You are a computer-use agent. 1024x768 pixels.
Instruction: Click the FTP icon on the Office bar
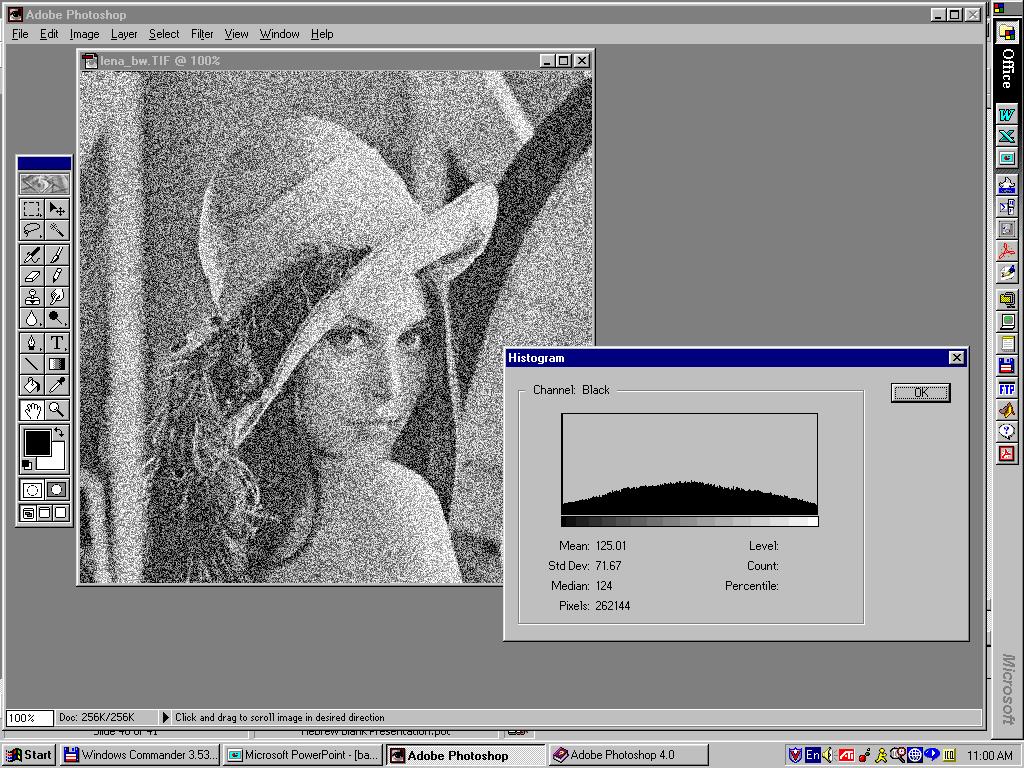click(x=1006, y=389)
